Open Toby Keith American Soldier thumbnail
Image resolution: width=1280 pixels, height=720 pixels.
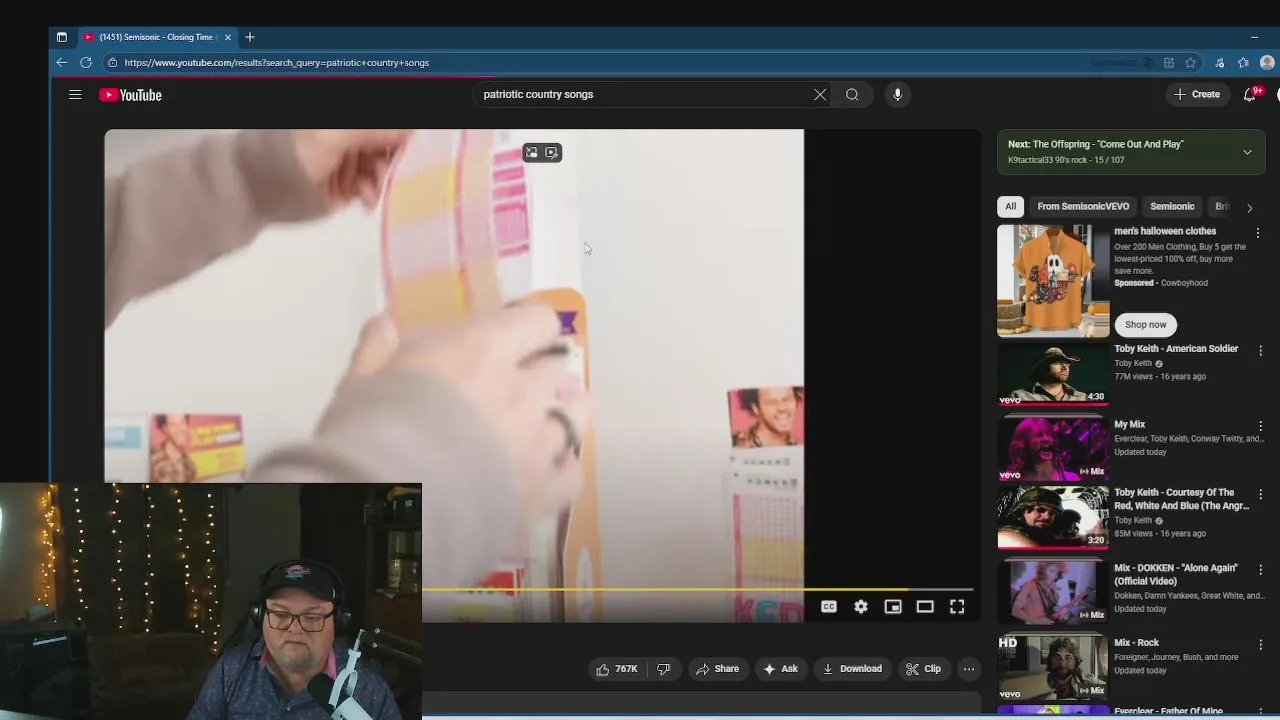(x=1053, y=374)
